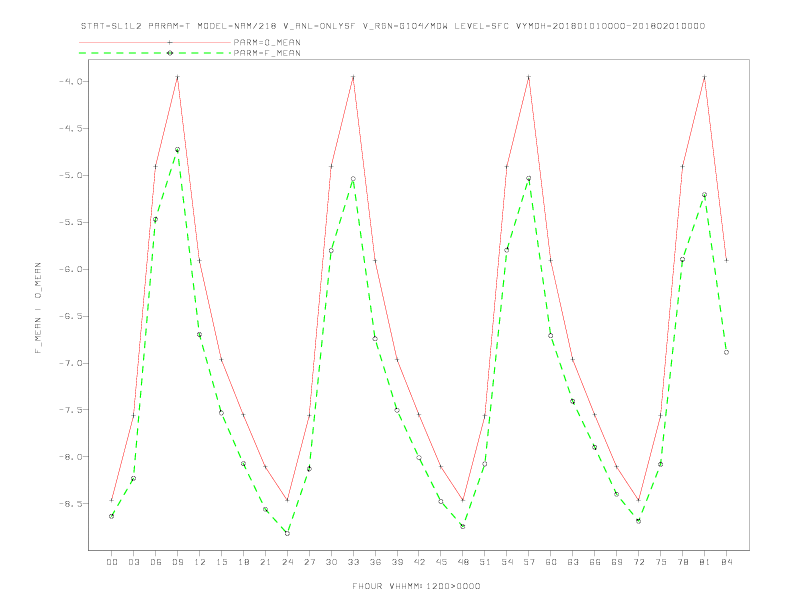Click the 66 forecast hour tick label
The width and height of the screenshot is (792, 612).
(595, 562)
